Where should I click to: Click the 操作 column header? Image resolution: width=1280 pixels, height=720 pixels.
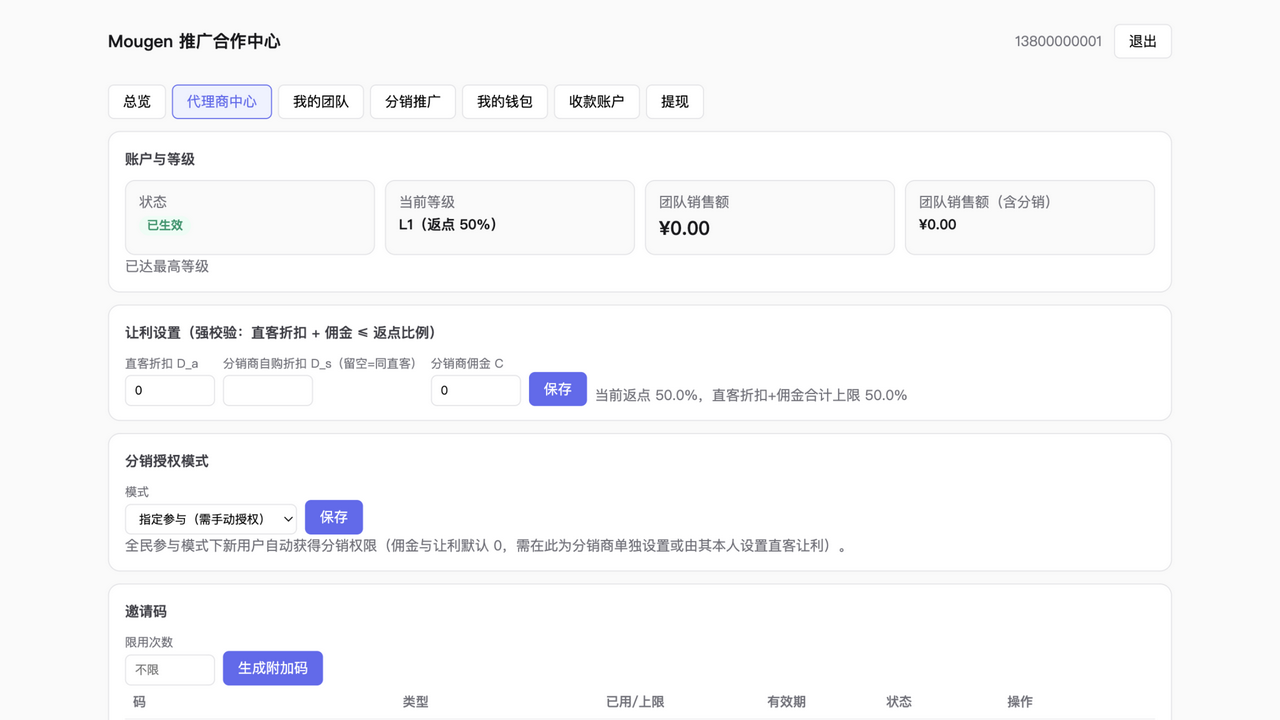[1020, 702]
